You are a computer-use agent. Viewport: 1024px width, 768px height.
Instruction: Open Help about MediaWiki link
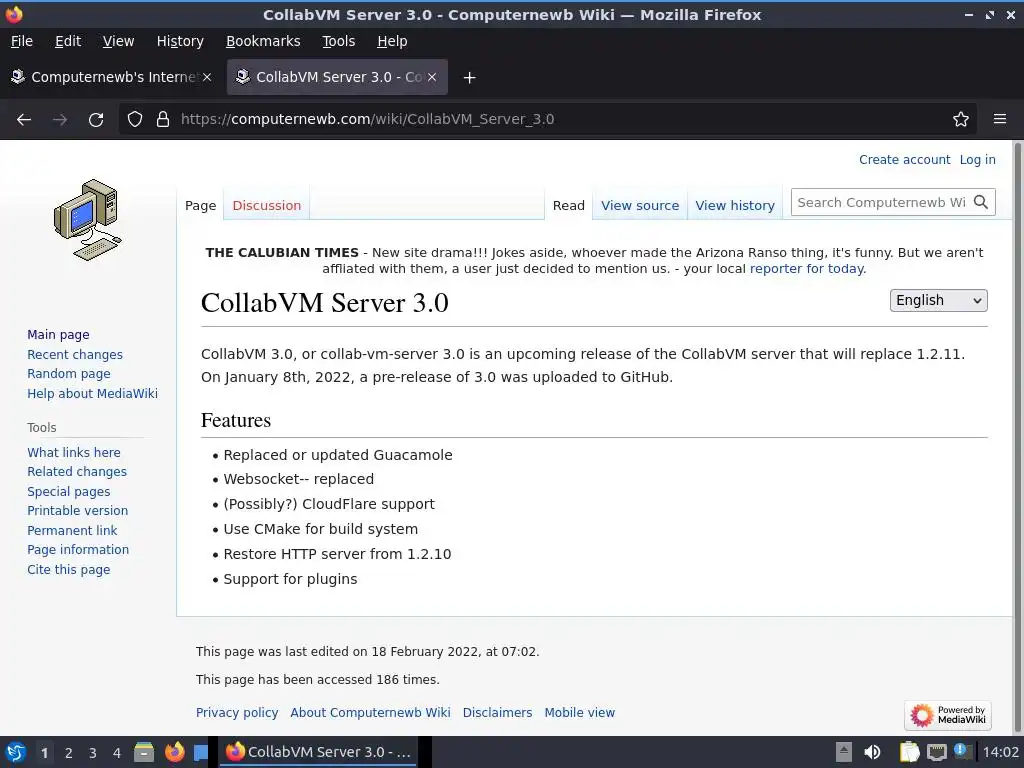[92, 393]
